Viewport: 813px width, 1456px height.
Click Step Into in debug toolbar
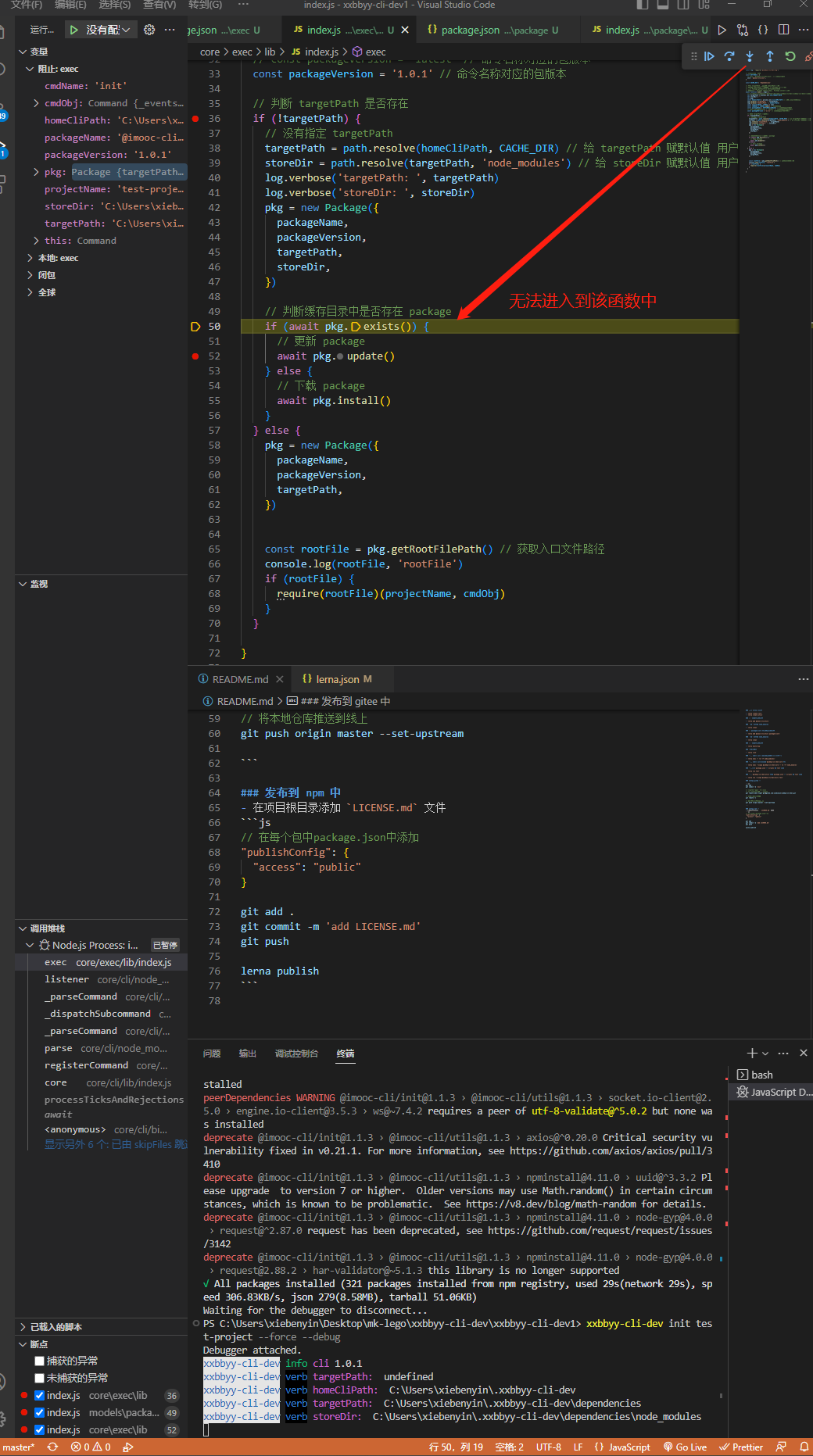click(x=750, y=56)
